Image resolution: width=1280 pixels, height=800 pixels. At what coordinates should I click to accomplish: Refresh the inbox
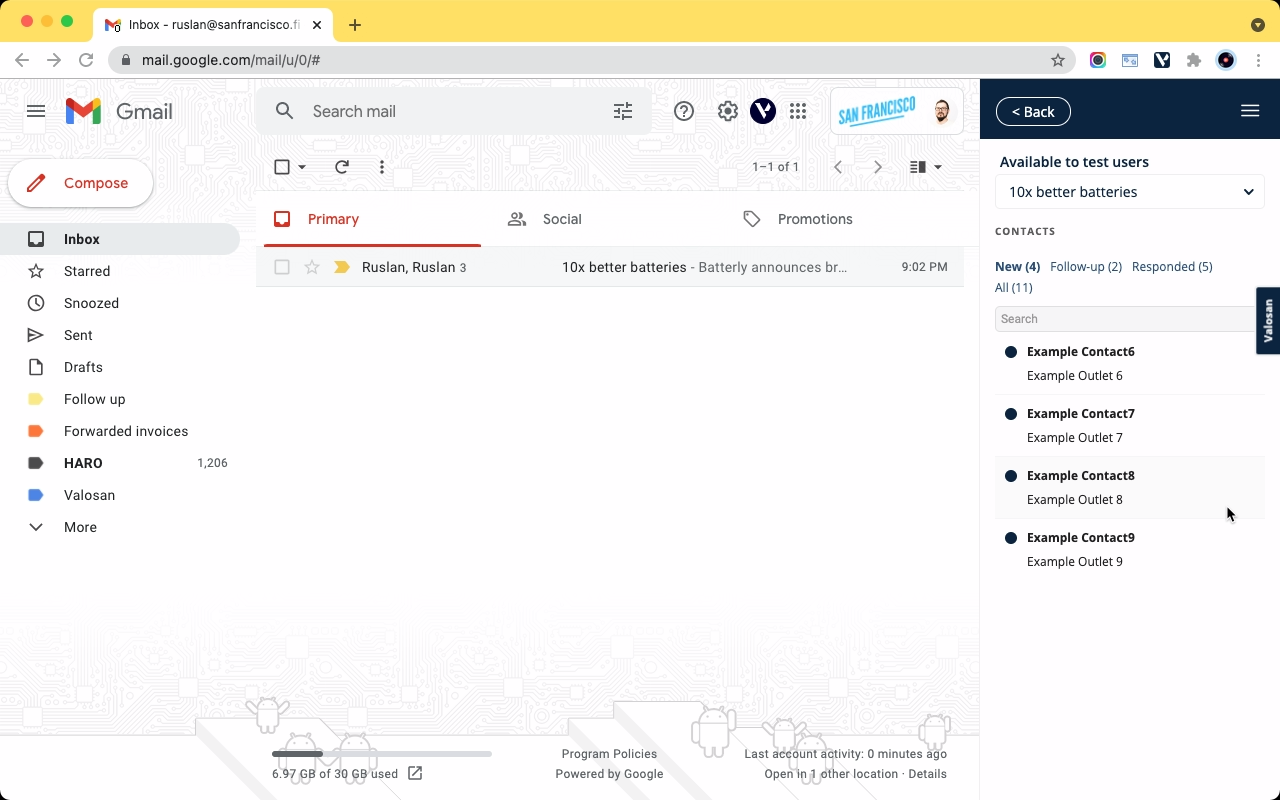point(342,167)
